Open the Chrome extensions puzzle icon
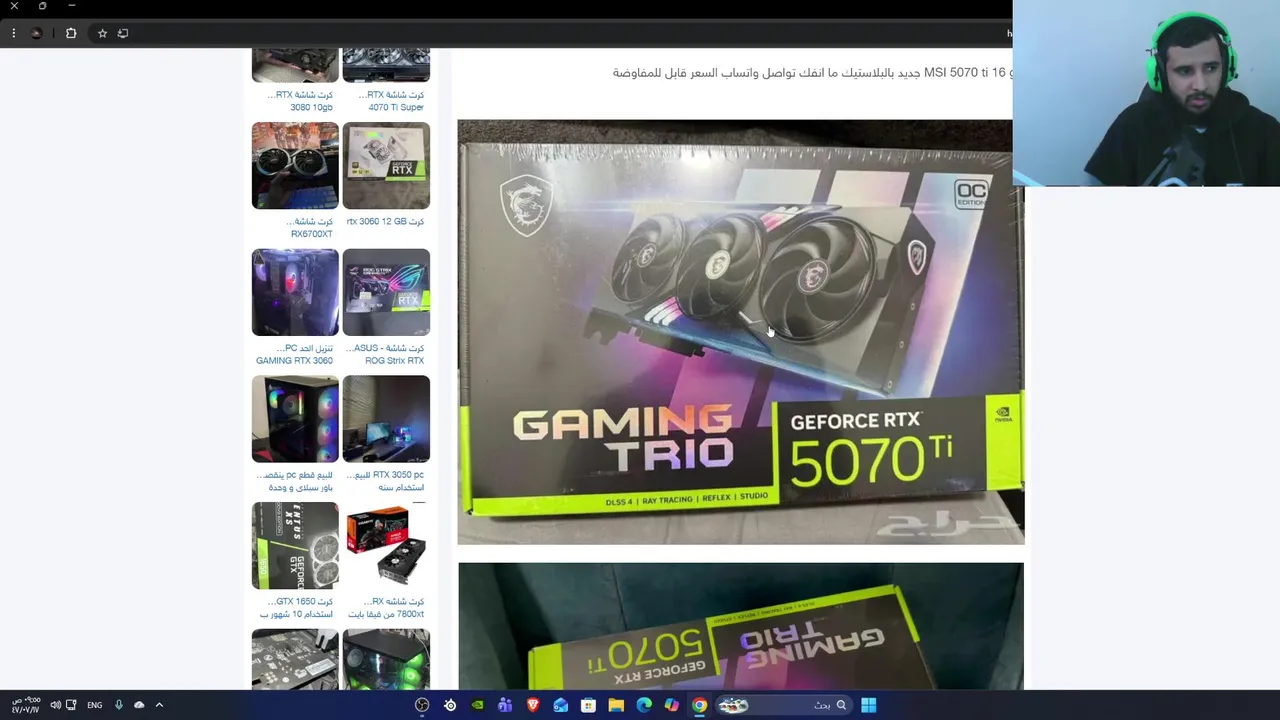The image size is (1280, 720). click(71, 33)
